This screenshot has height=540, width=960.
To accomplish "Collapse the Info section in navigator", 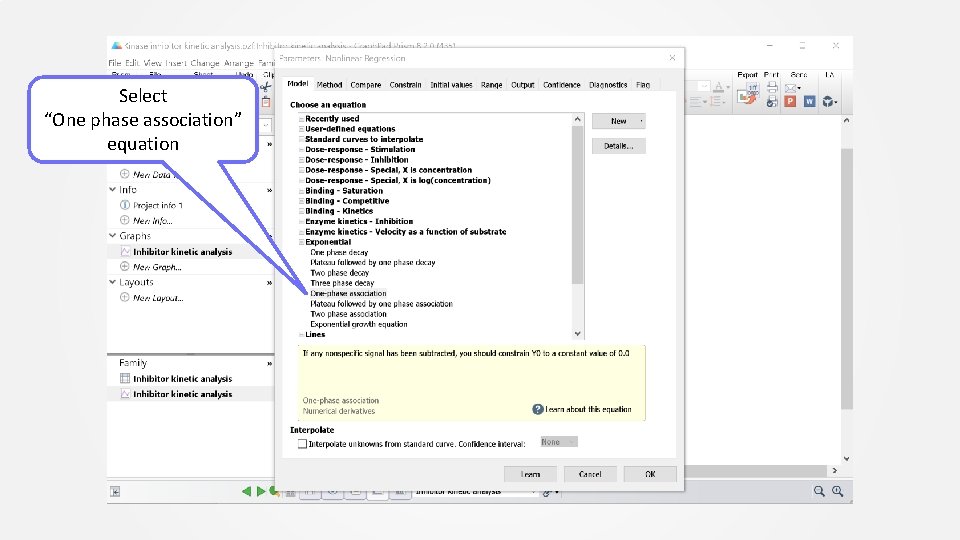I will [x=113, y=190].
